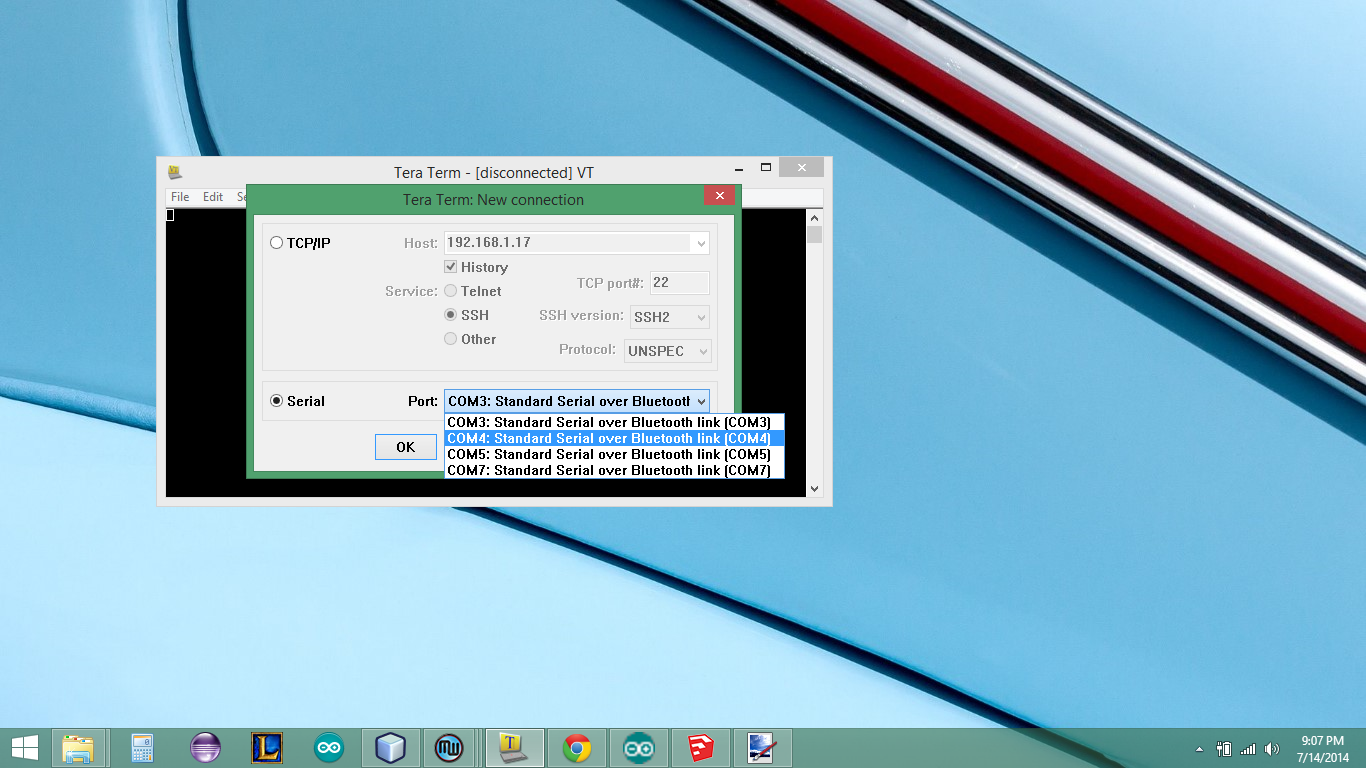The height and width of the screenshot is (768, 1366).
Task: Open the Arduino icon beside League of Legends
Action: pyautogui.click(x=329, y=748)
